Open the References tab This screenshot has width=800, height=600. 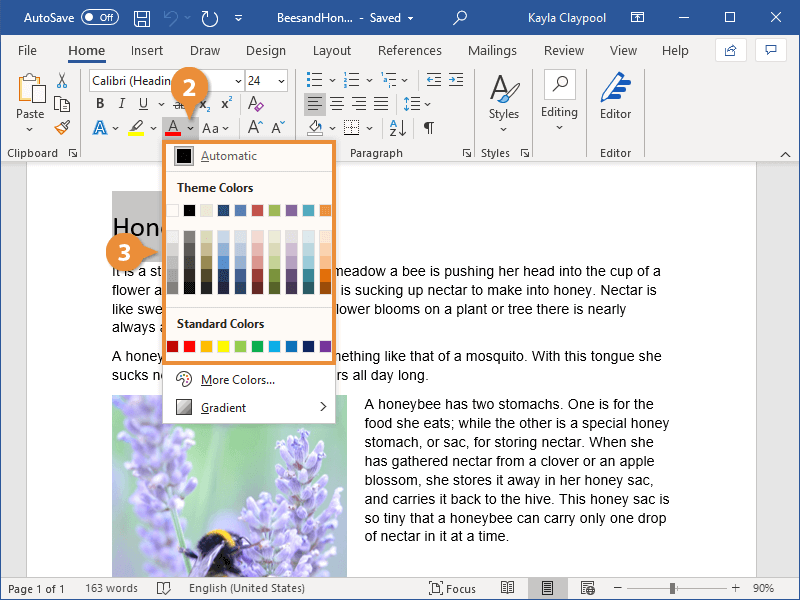[409, 51]
